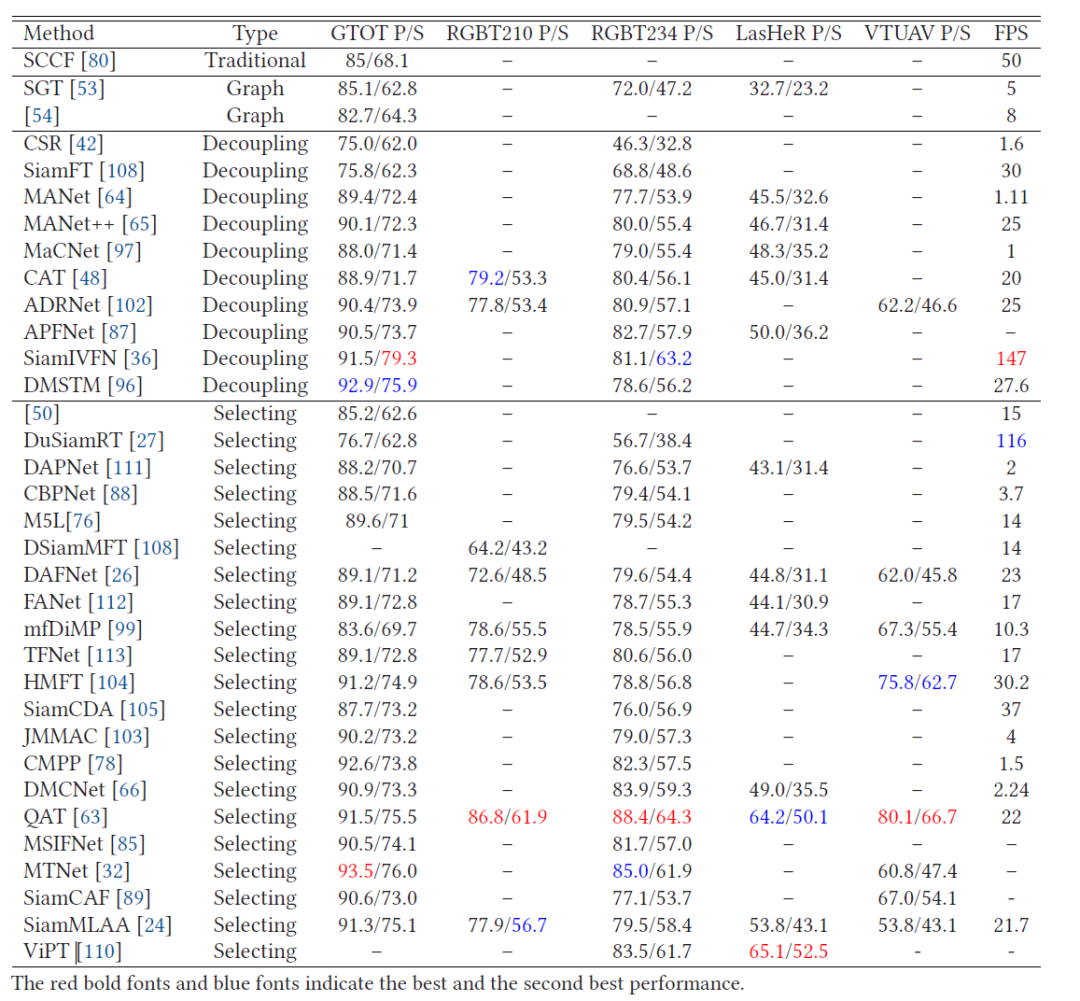Open MANet citation [64]
The image size is (1080, 1001).
tap(114, 197)
